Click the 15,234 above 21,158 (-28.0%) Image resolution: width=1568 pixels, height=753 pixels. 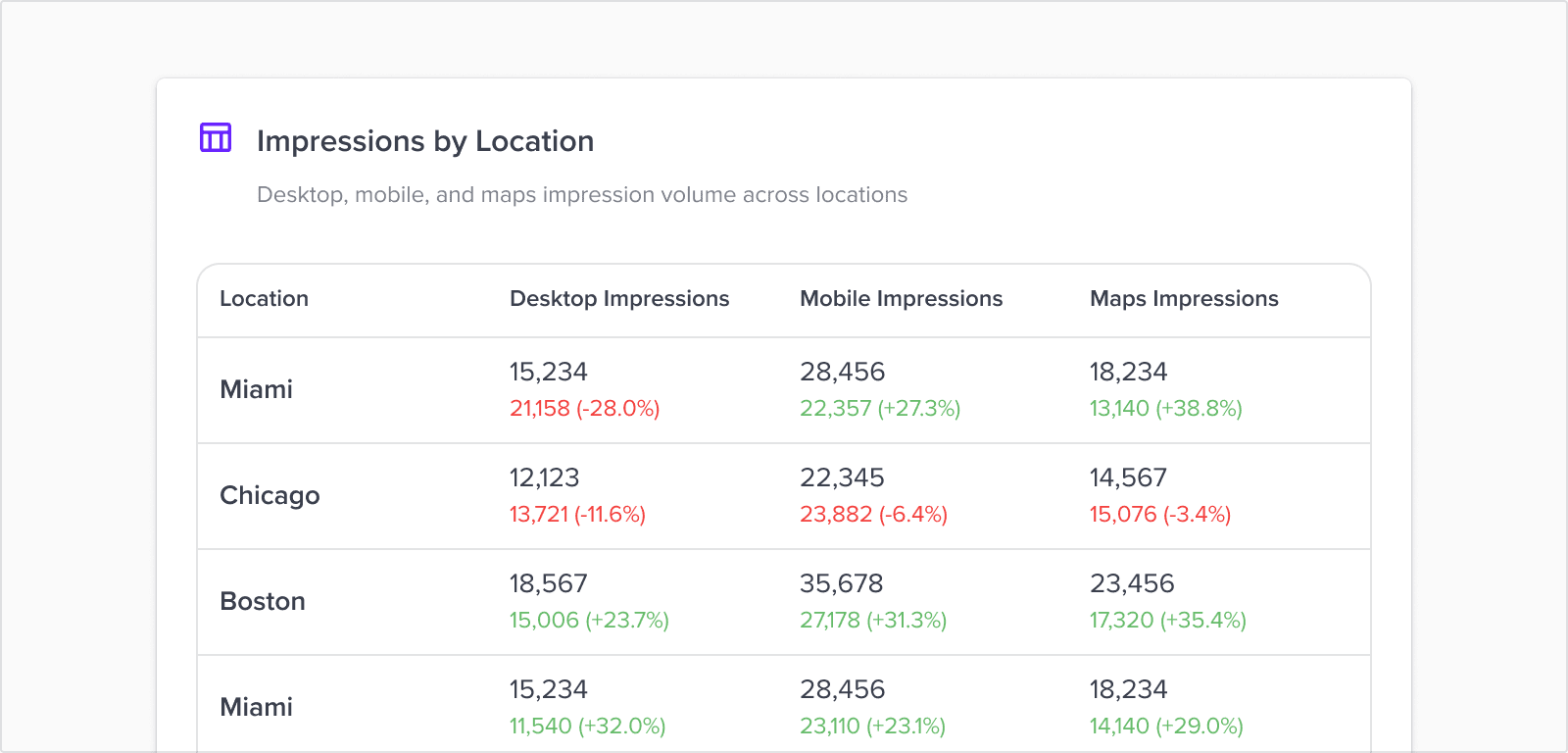549,372
